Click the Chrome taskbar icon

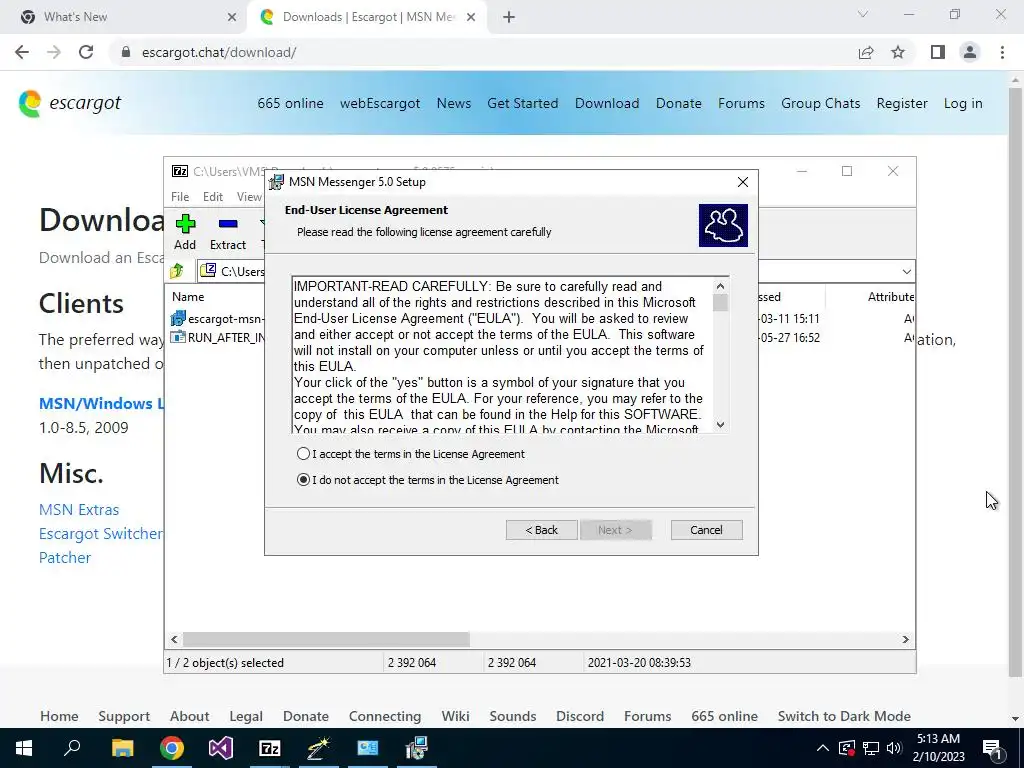coord(172,748)
